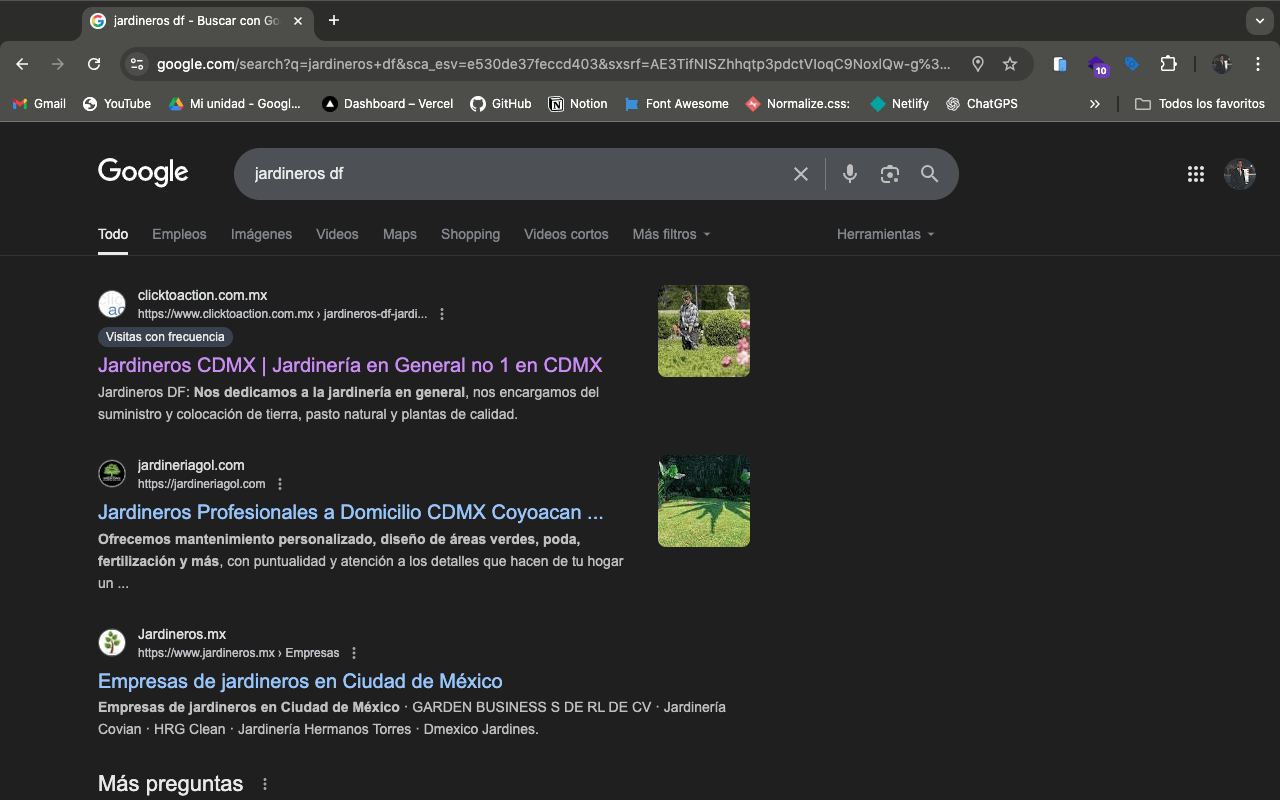Open Jardineros CDMX Jardinería en General result
Viewport: 1280px width, 800px height.
(x=350, y=365)
